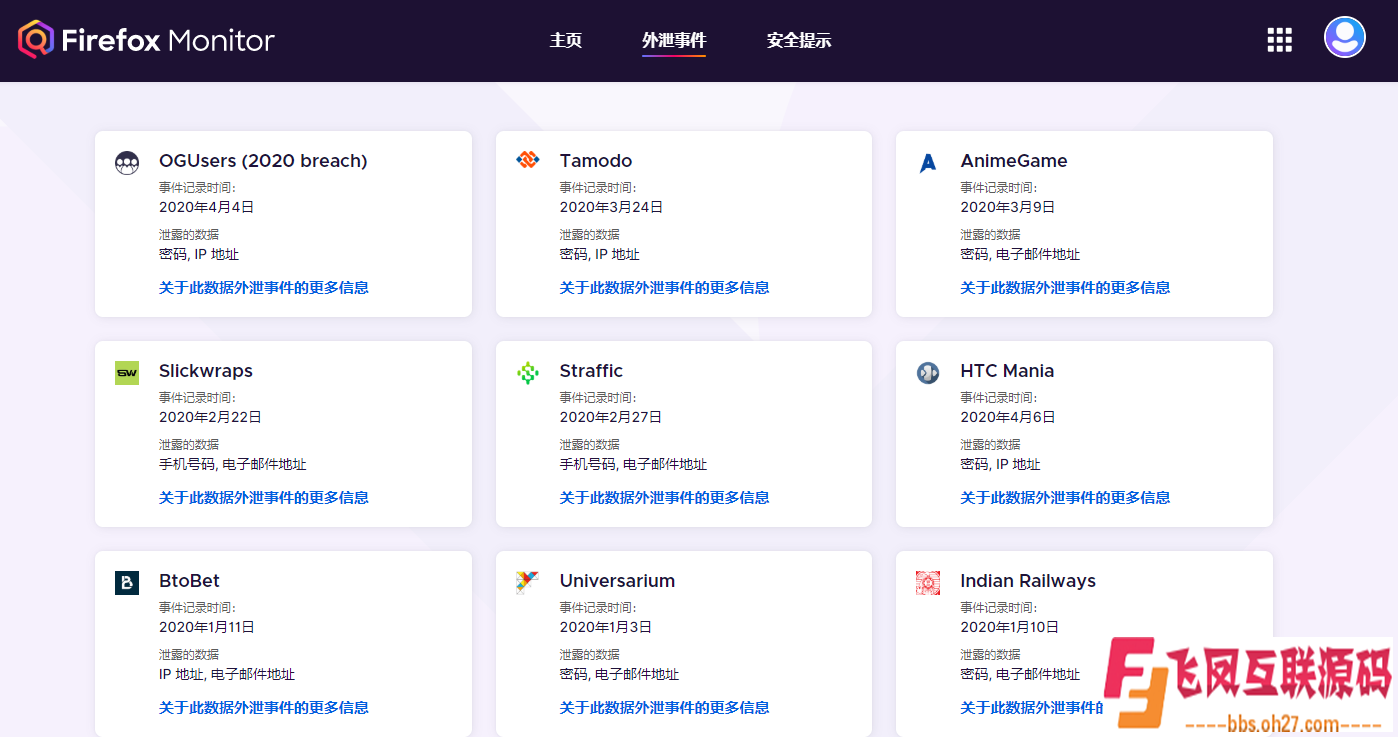The height and width of the screenshot is (737, 1398).
Task: Click the AnimeGame breach logo icon
Action: click(x=928, y=163)
